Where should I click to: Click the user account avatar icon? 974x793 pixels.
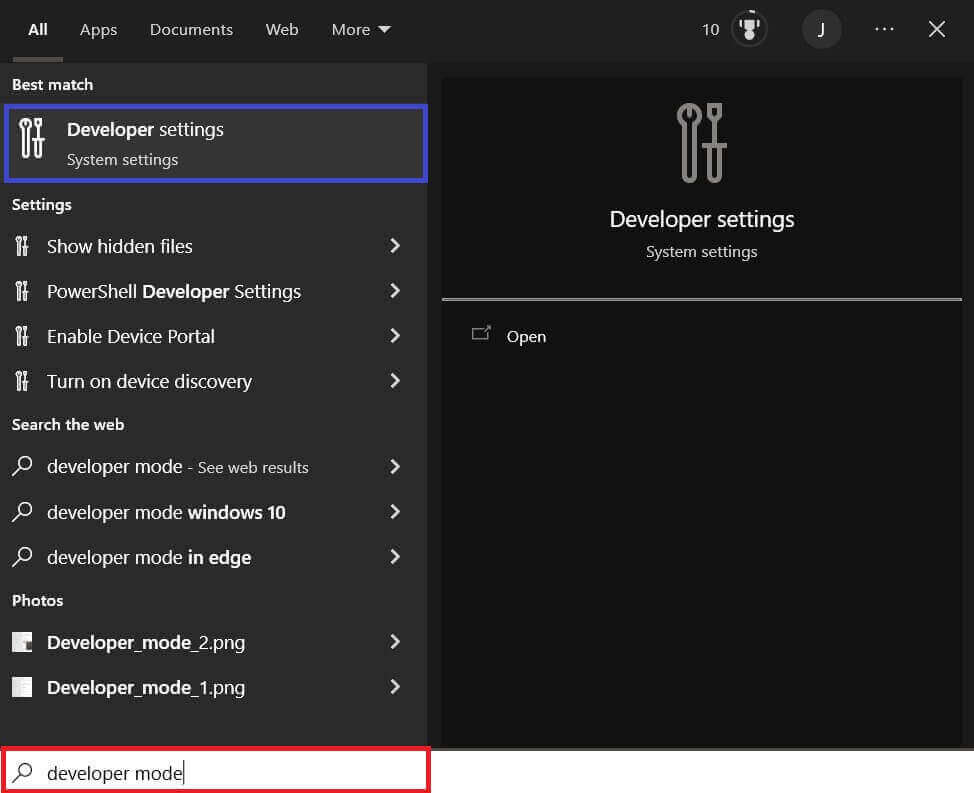(x=821, y=29)
